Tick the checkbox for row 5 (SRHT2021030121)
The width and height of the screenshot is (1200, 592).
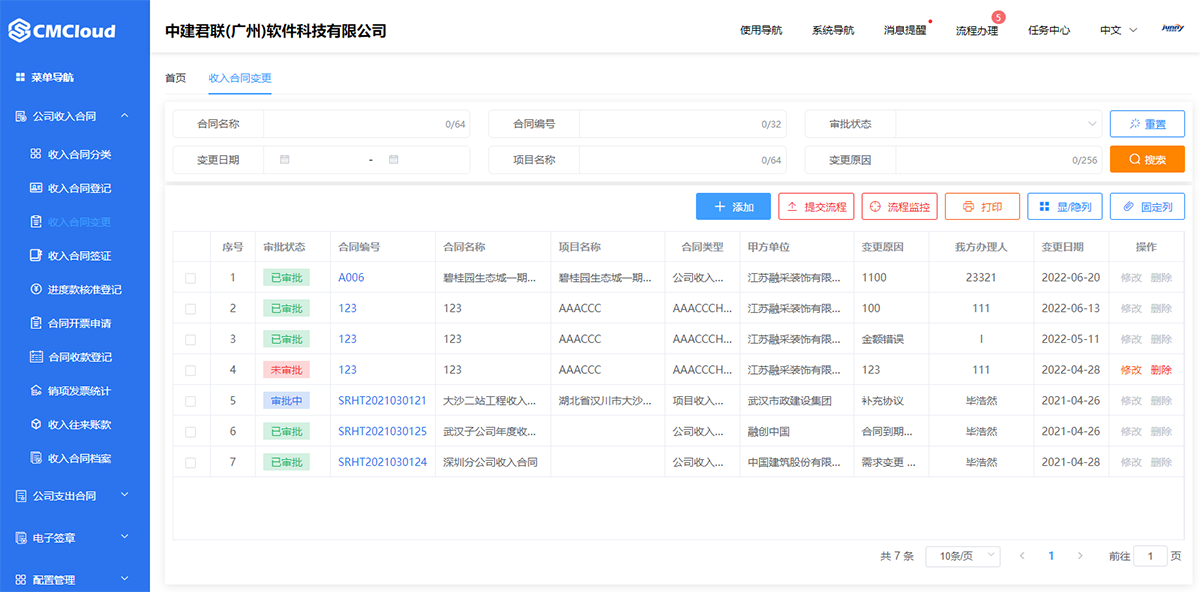coord(191,401)
